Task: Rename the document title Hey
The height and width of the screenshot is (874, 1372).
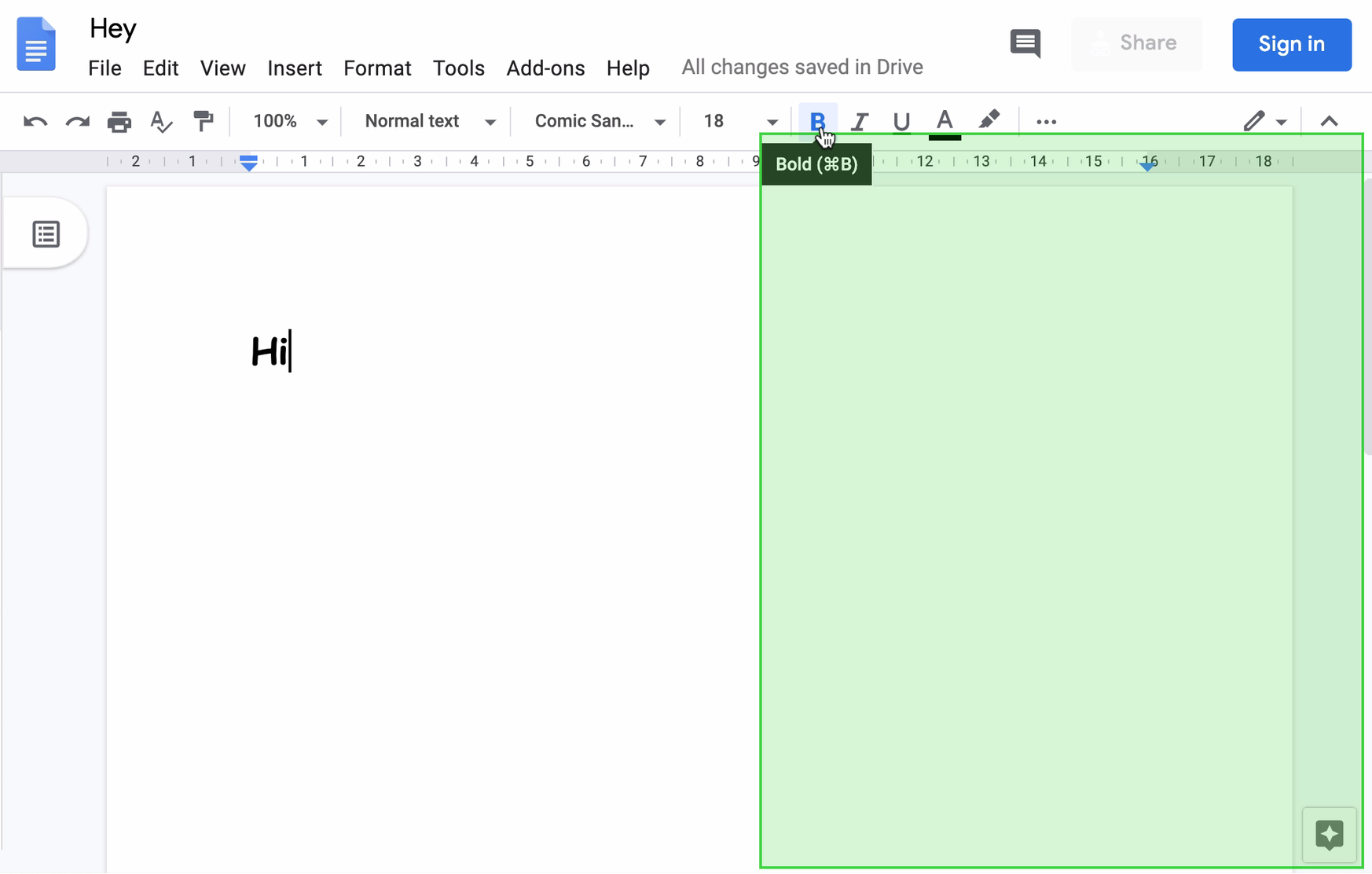Action: 113,29
